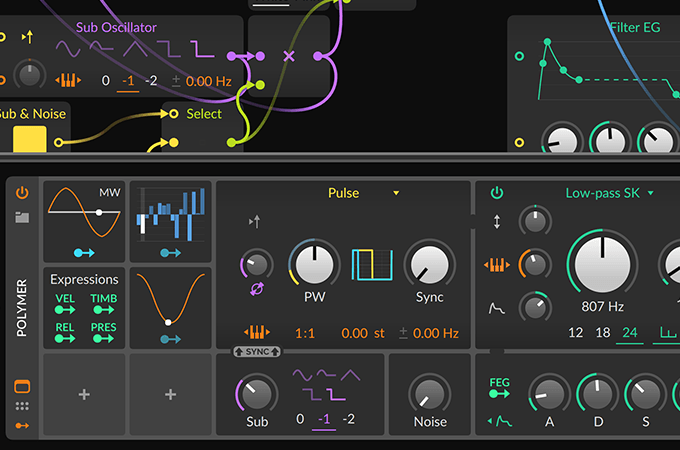
Task: Click the SYNC badge between oscillators
Action: tap(257, 352)
